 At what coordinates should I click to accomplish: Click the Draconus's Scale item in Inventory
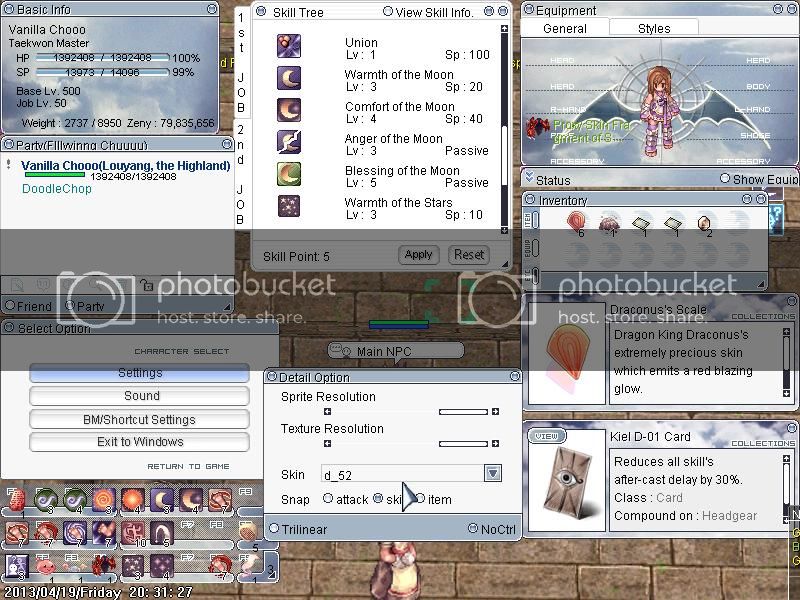click(576, 223)
